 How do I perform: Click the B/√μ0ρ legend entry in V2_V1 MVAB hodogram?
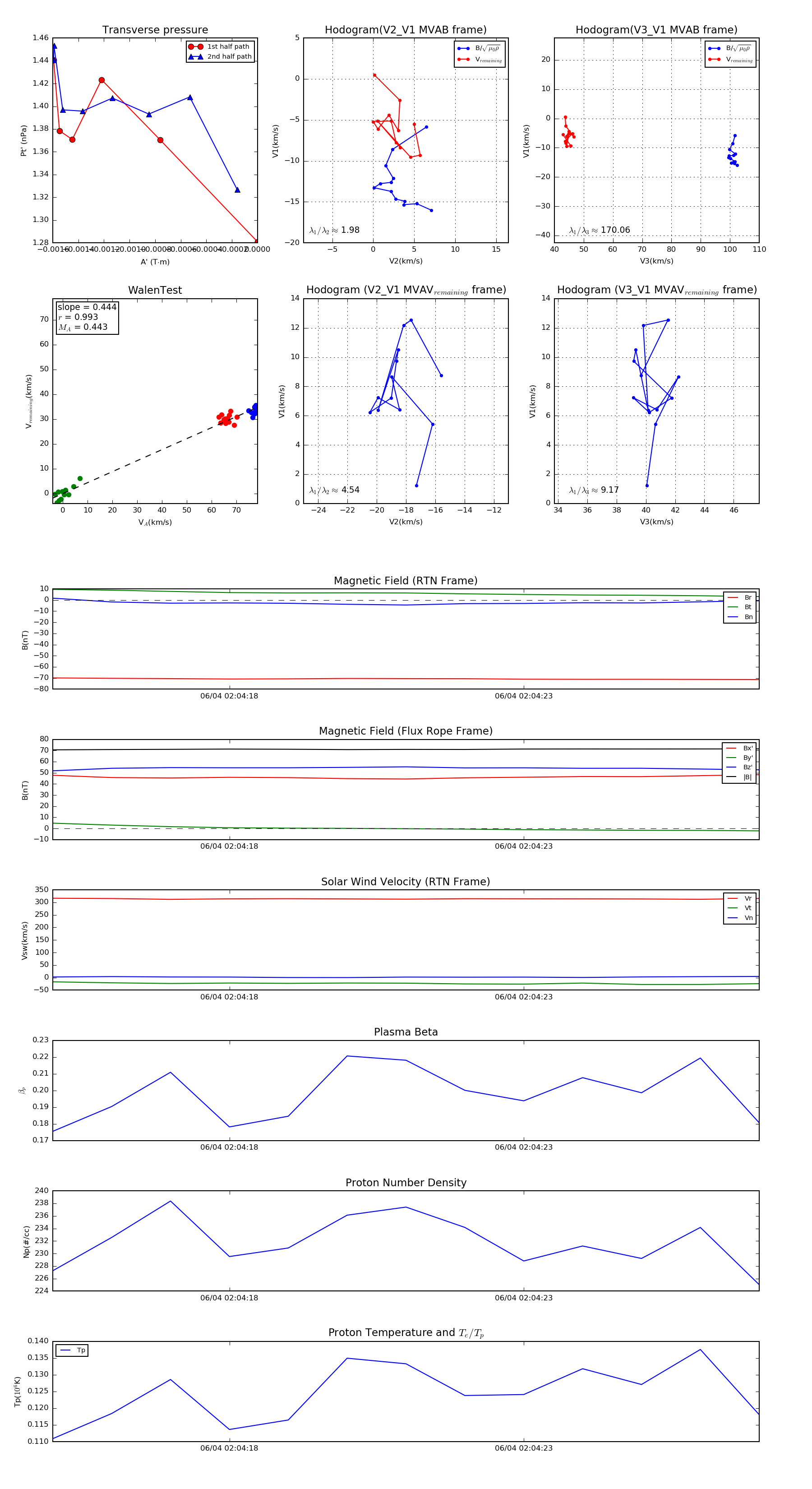tap(479, 49)
